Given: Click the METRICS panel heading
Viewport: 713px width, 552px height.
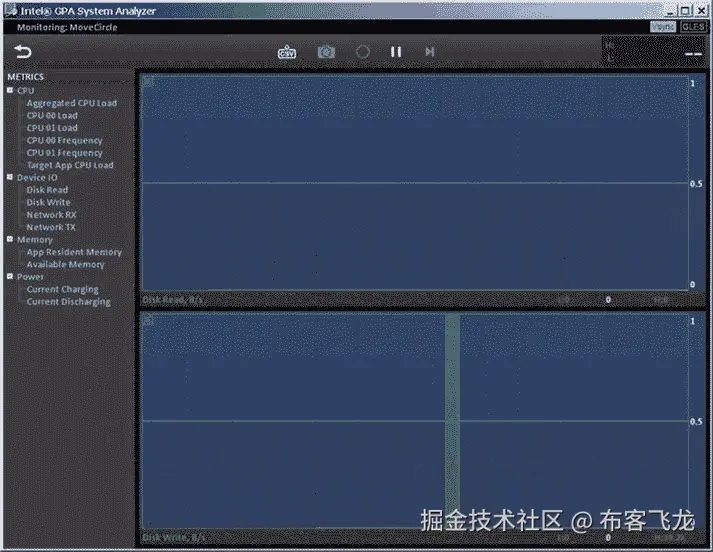Looking at the screenshot, I should pyautogui.click(x=25, y=77).
